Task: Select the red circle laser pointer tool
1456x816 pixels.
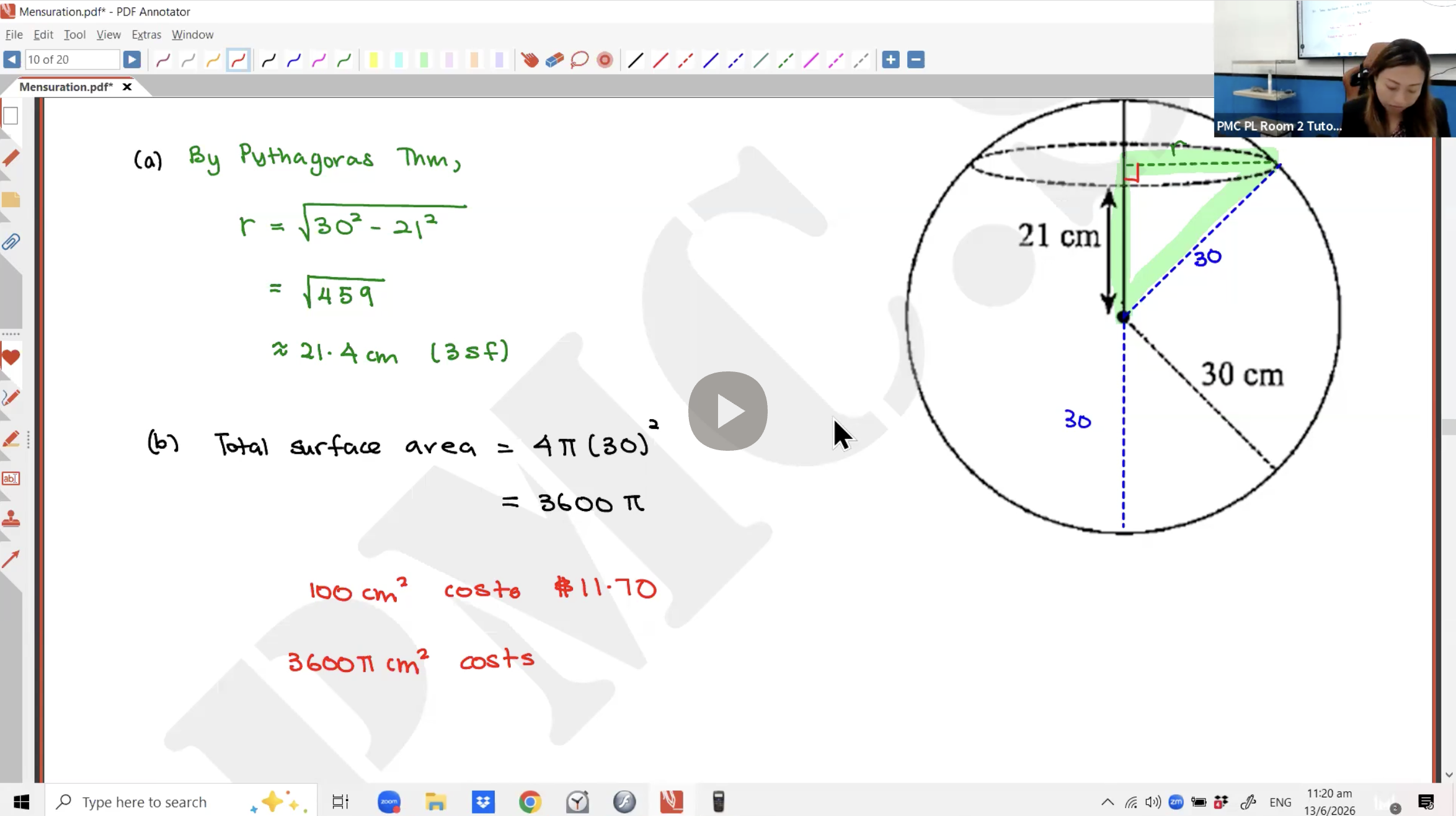Action: click(x=605, y=60)
